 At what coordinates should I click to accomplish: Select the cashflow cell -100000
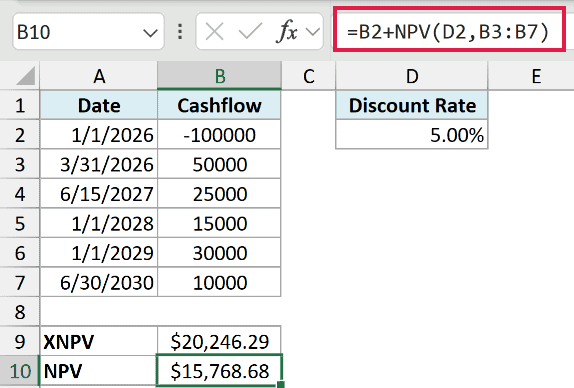[219, 135]
